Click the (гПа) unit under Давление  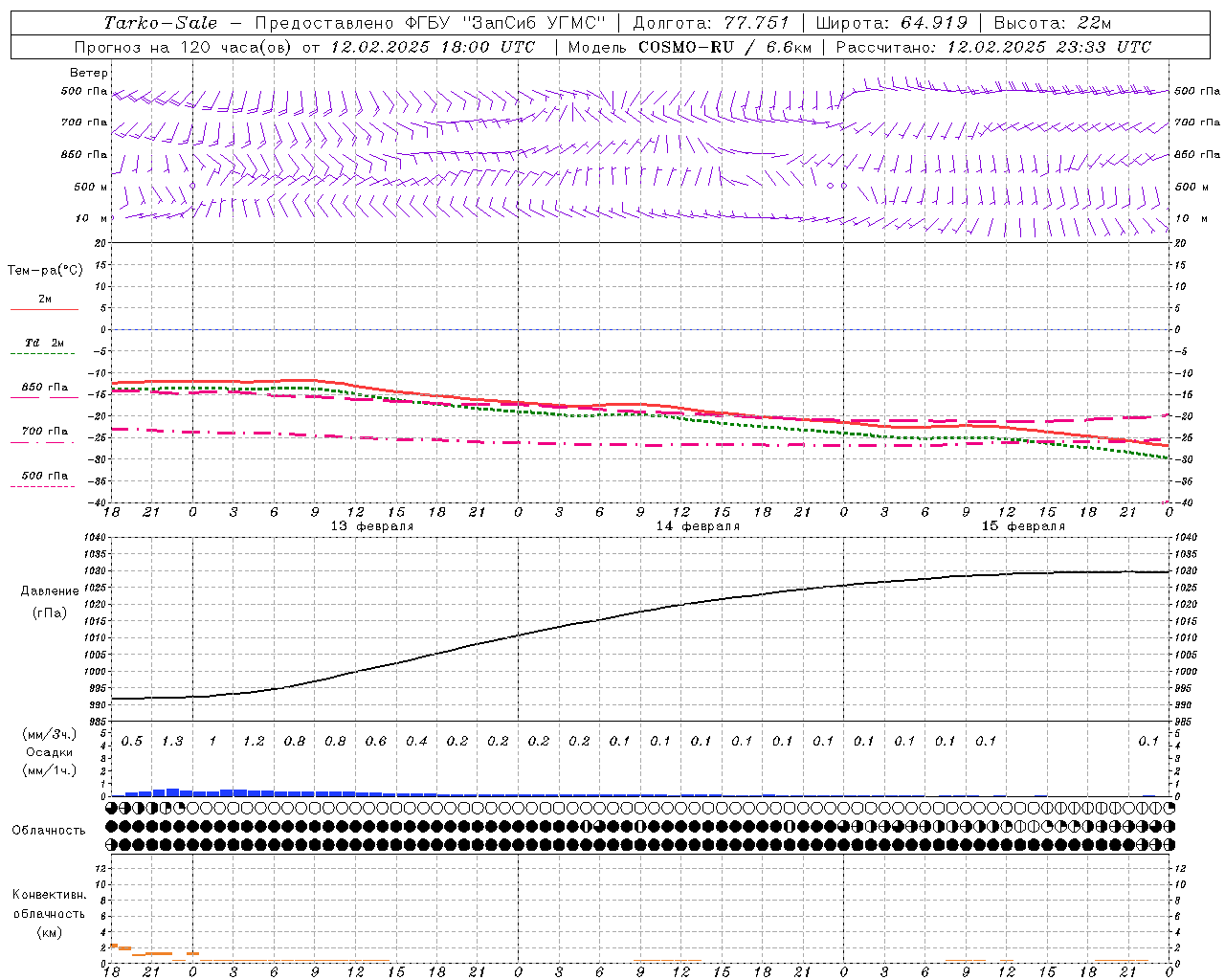click(x=50, y=612)
